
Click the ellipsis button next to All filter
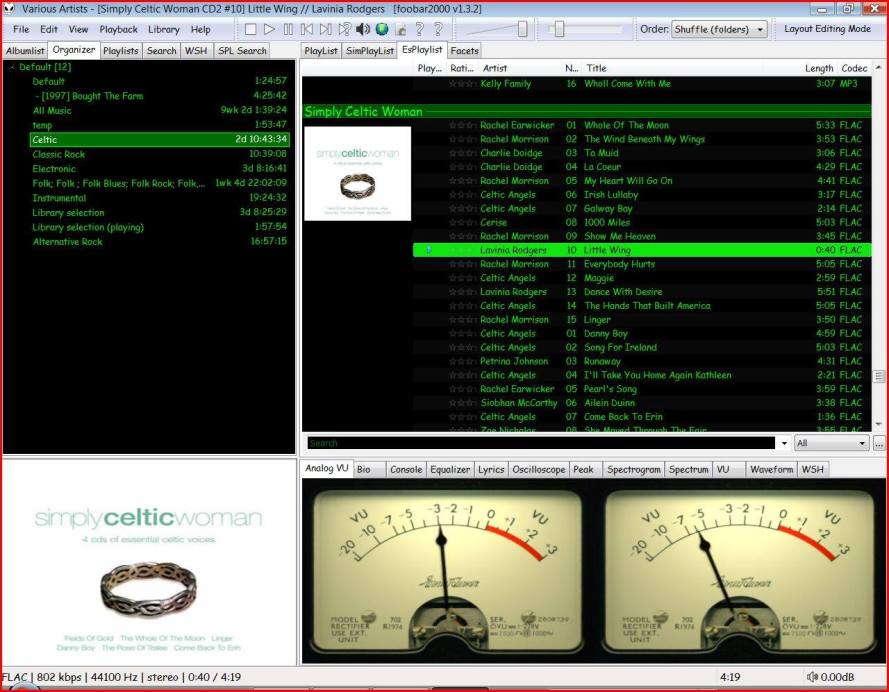[879, 443]
